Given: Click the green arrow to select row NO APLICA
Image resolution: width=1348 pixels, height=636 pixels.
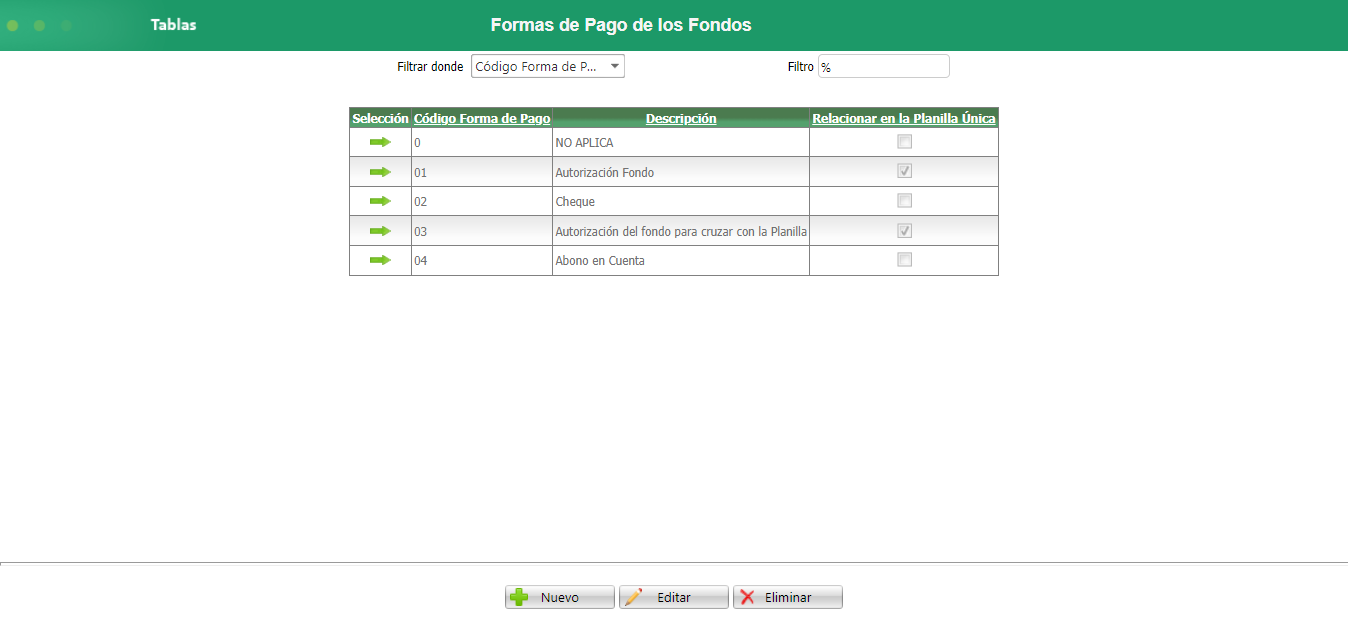Looking at the screenshot, I should point(380,142).
